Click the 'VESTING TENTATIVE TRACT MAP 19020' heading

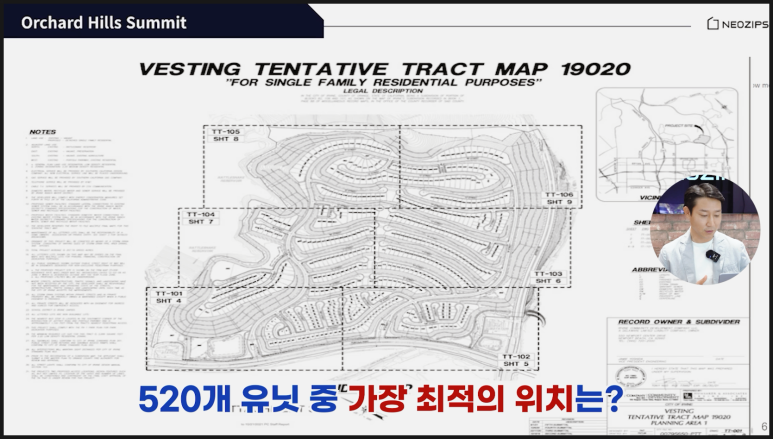(385, 69)
